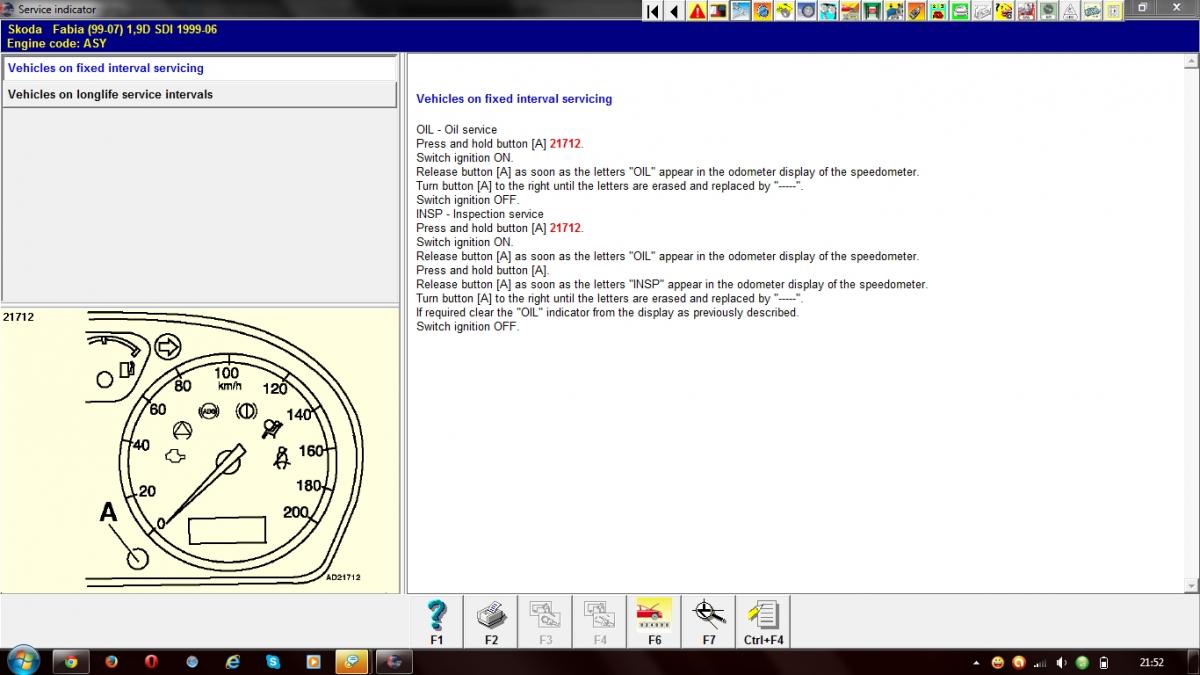Open the grey triangle toolbar icon
Image resolution: width=1200 pixels, height=675 pixels.
(x=1070, y=11)
